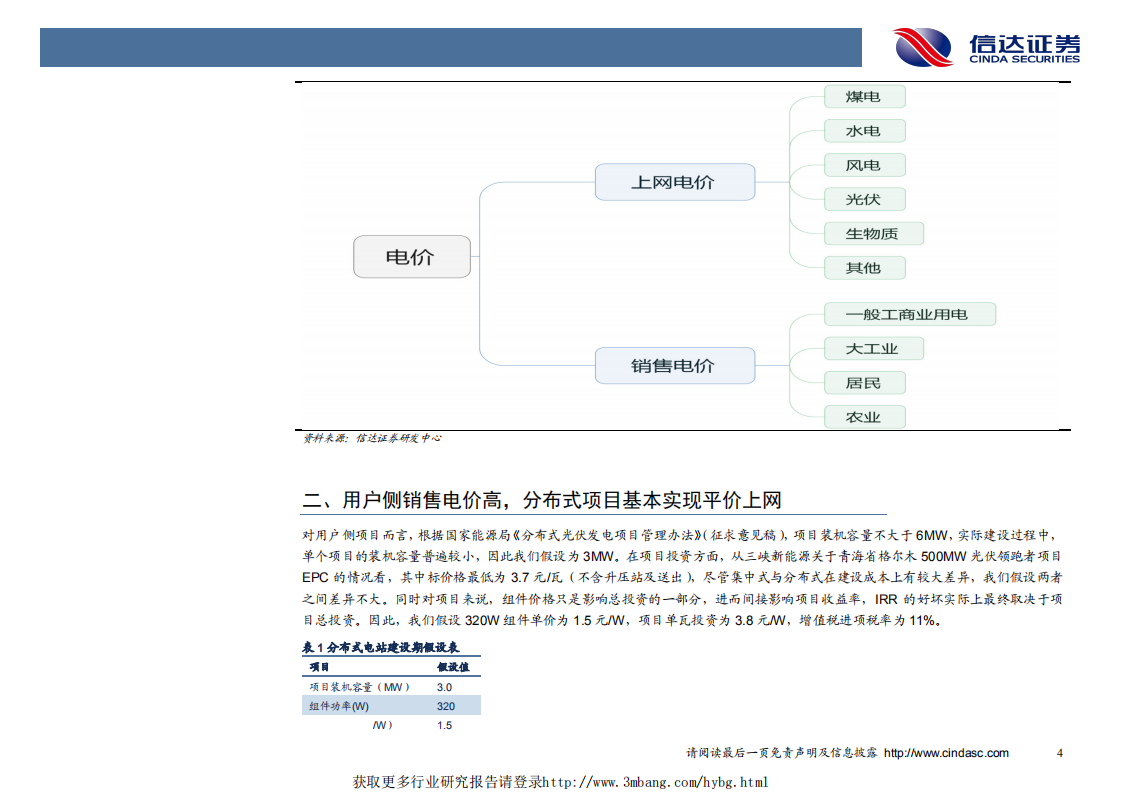Click the Cinda Securities logo
The image size is (1122, 793).
point(987,43)
